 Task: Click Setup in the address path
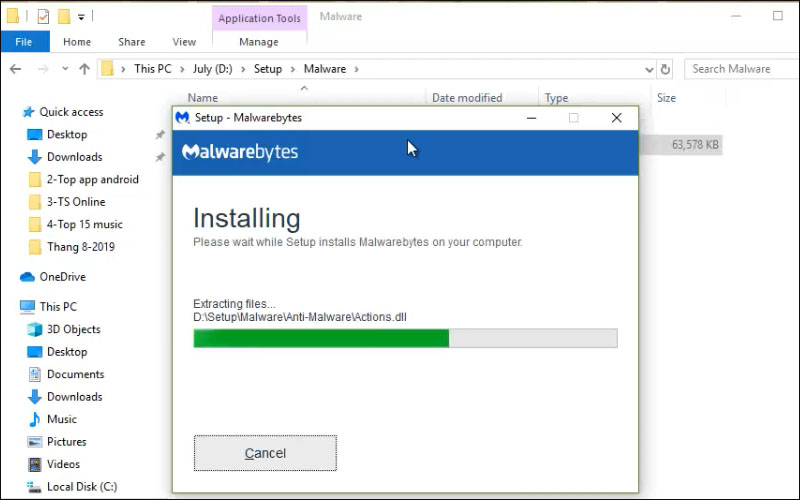(x=268, y=69)
